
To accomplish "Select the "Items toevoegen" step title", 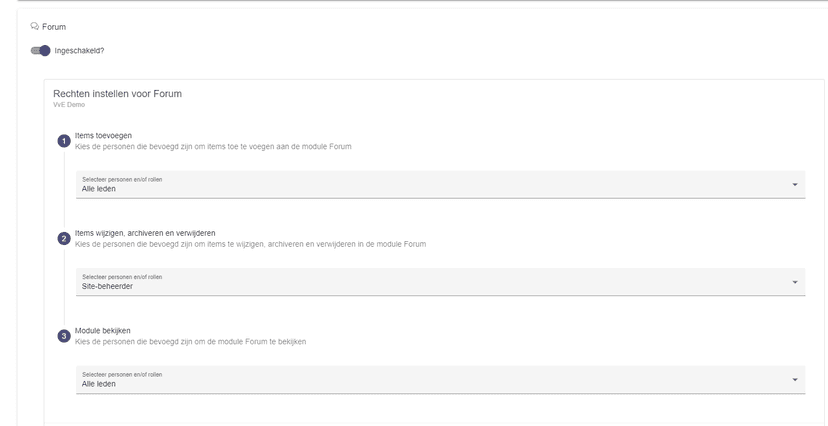I will (x=103, y=135).
